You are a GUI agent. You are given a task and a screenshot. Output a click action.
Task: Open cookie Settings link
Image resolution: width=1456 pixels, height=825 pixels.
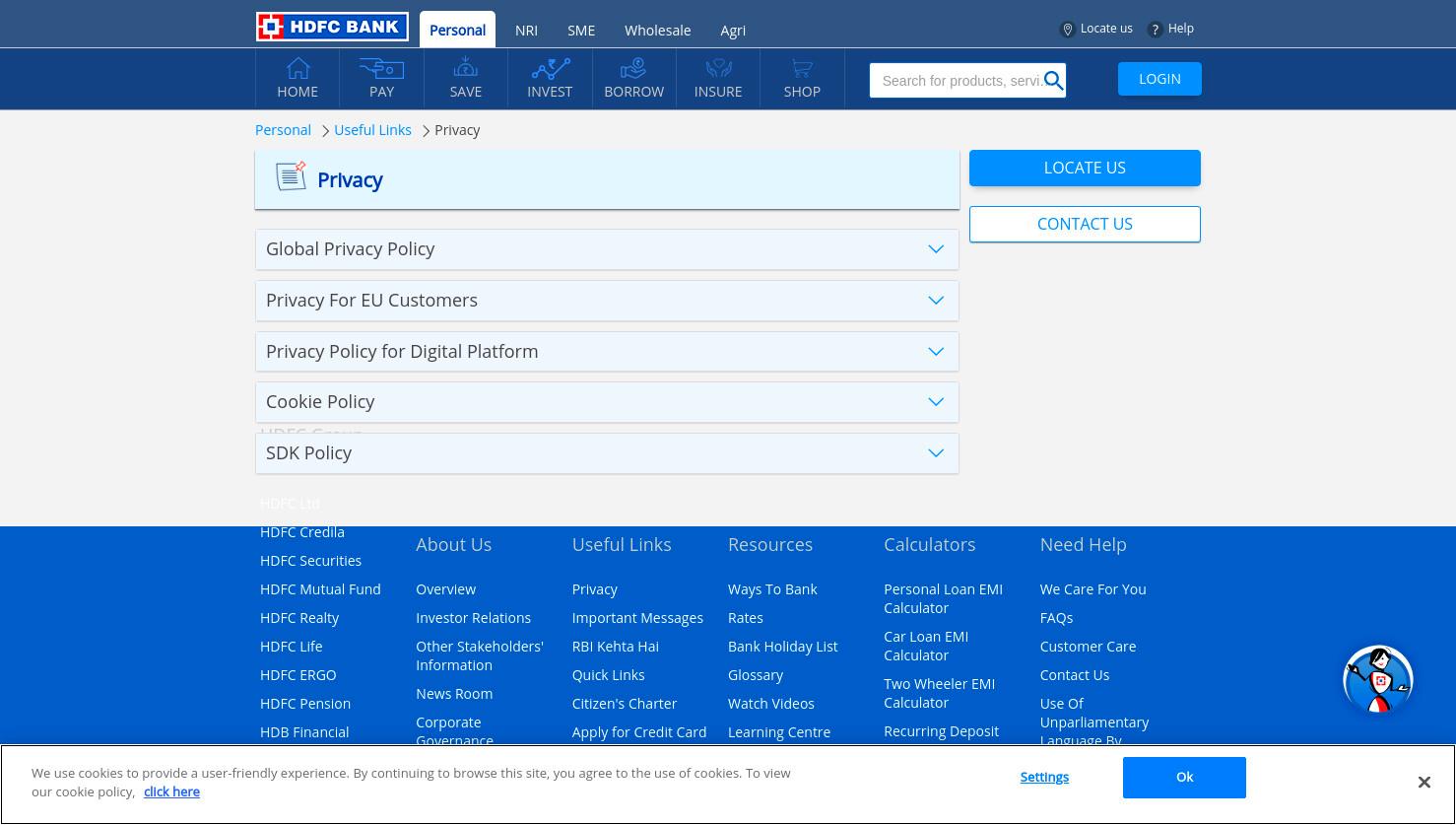pos(1044,777)
